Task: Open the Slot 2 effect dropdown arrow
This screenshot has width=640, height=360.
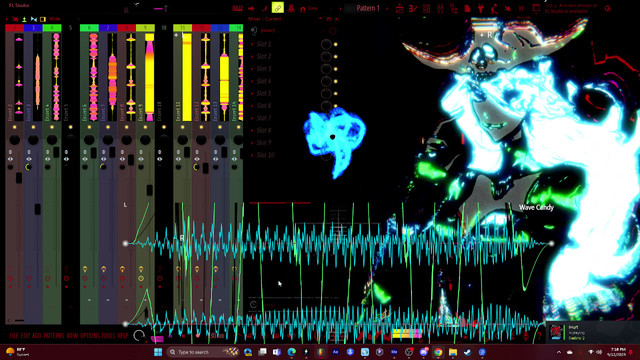Action: [x=252, y=56]
